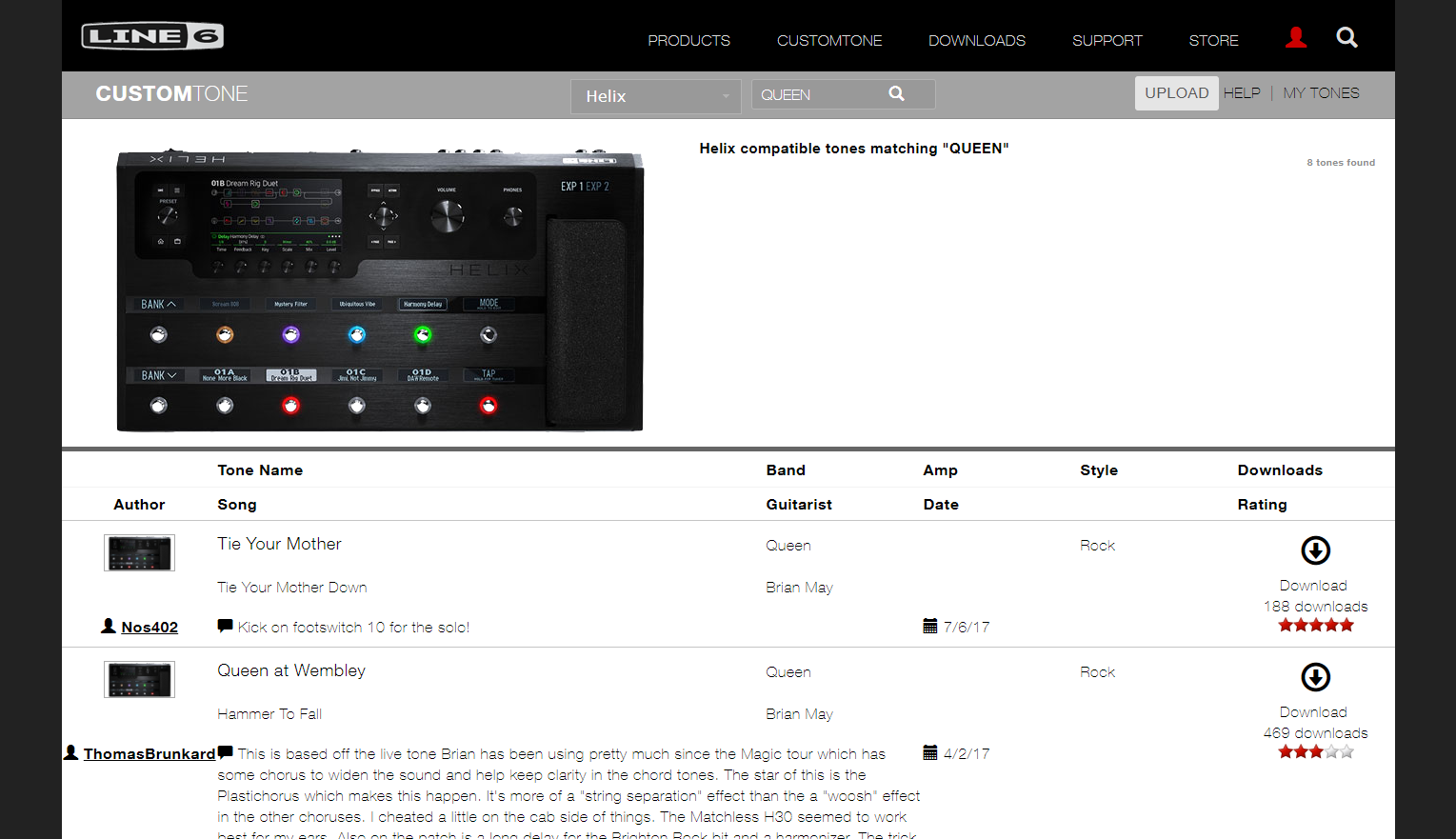Click download arrow icon for Queen at Wembley

pyautogui.click(x=1315, y=677)
